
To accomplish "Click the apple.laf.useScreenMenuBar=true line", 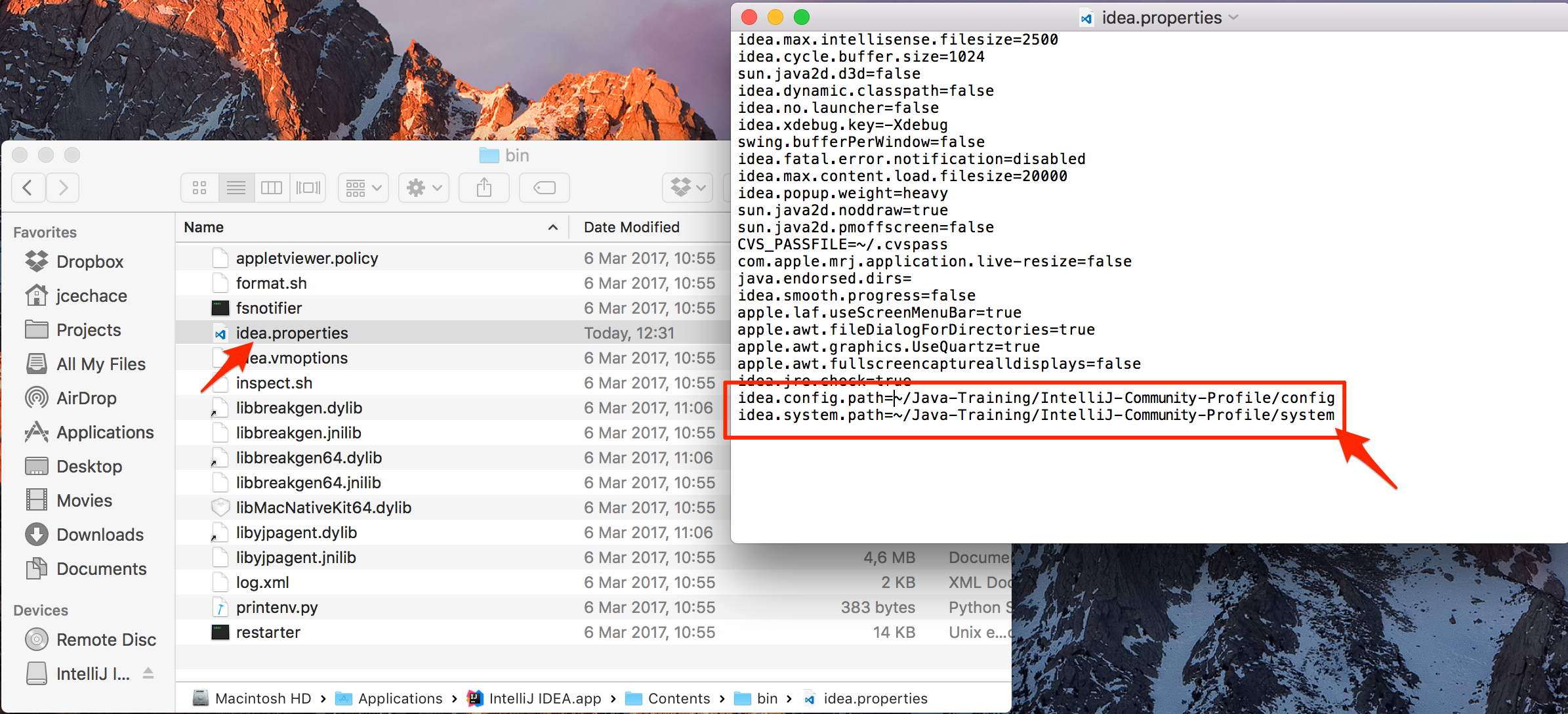I will [879, 312].
